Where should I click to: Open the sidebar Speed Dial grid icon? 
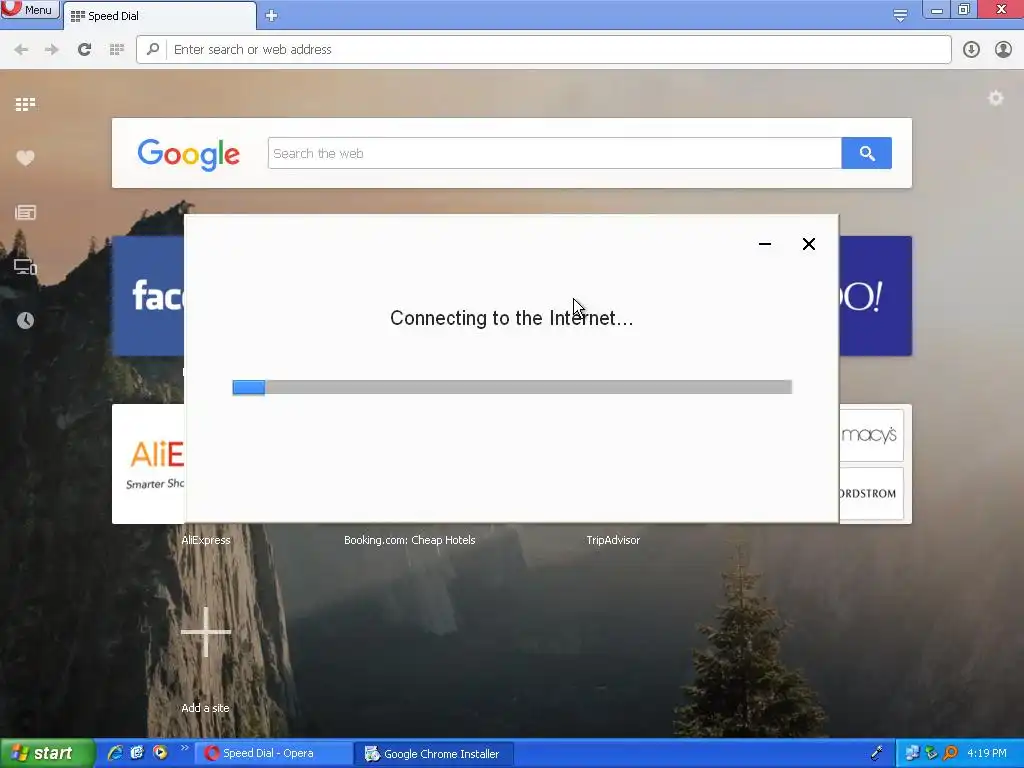[25, 104]
